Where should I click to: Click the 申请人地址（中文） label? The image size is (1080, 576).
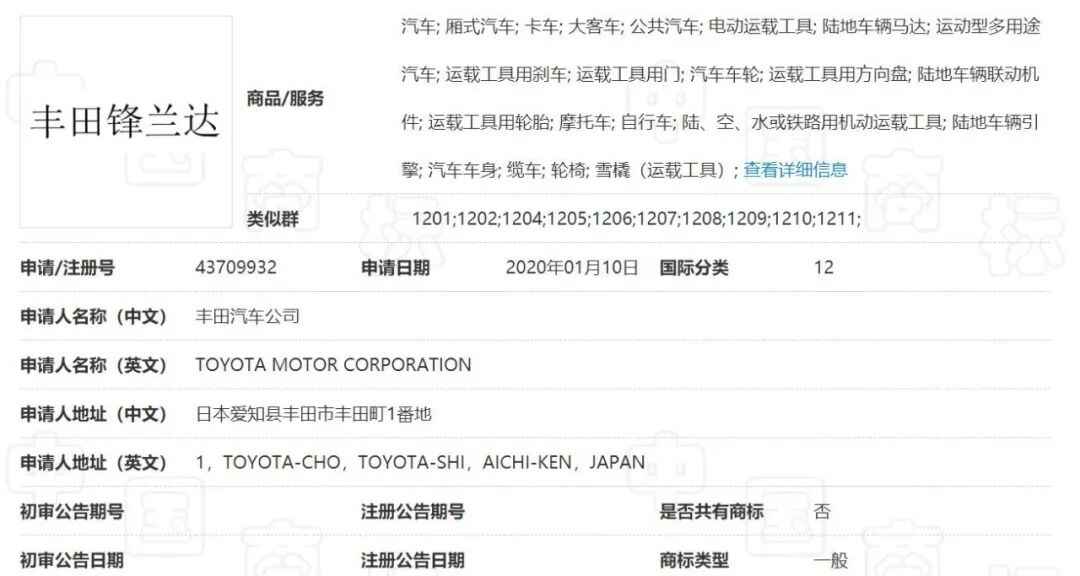(x=94, y=413)
